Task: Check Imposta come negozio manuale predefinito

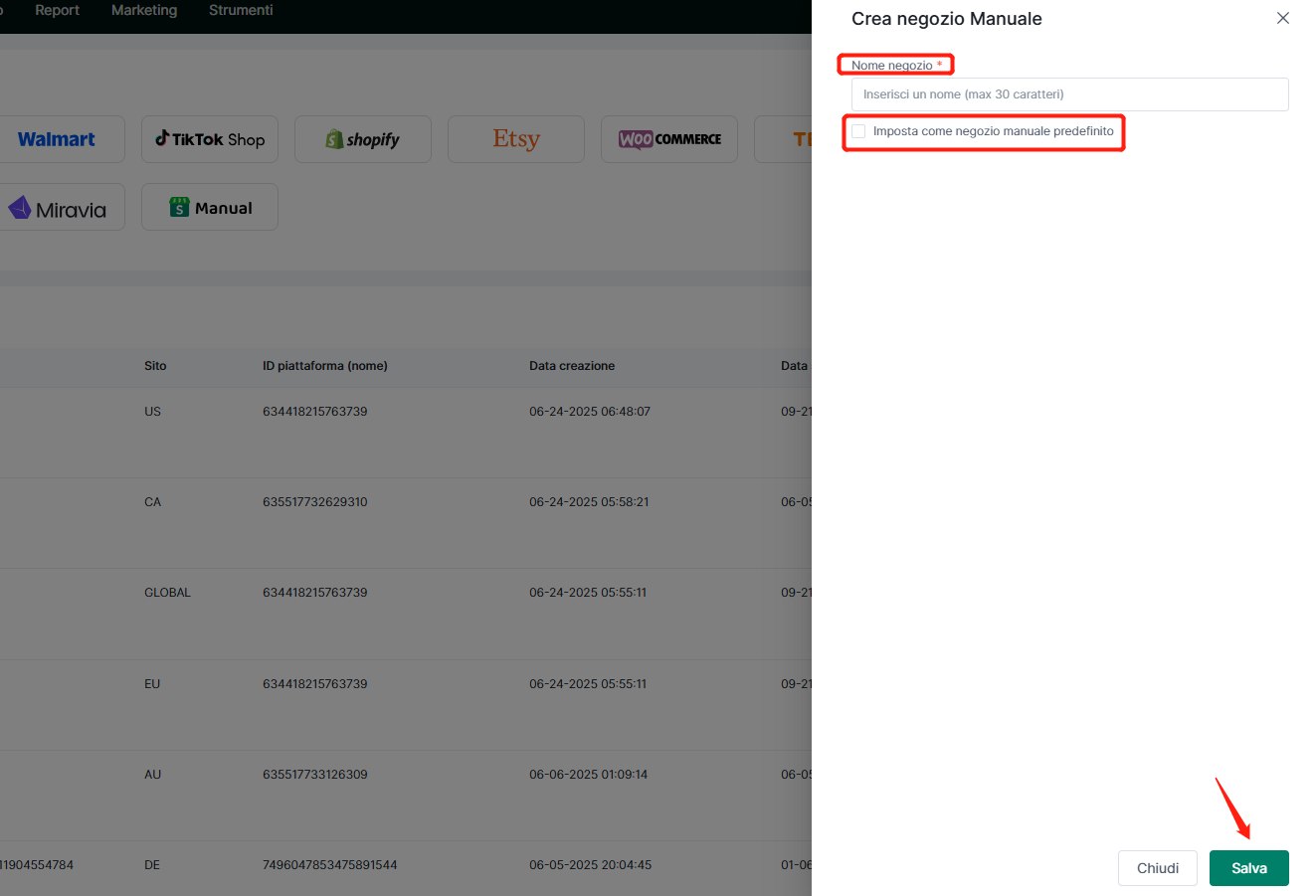Action: coord(858,131)
